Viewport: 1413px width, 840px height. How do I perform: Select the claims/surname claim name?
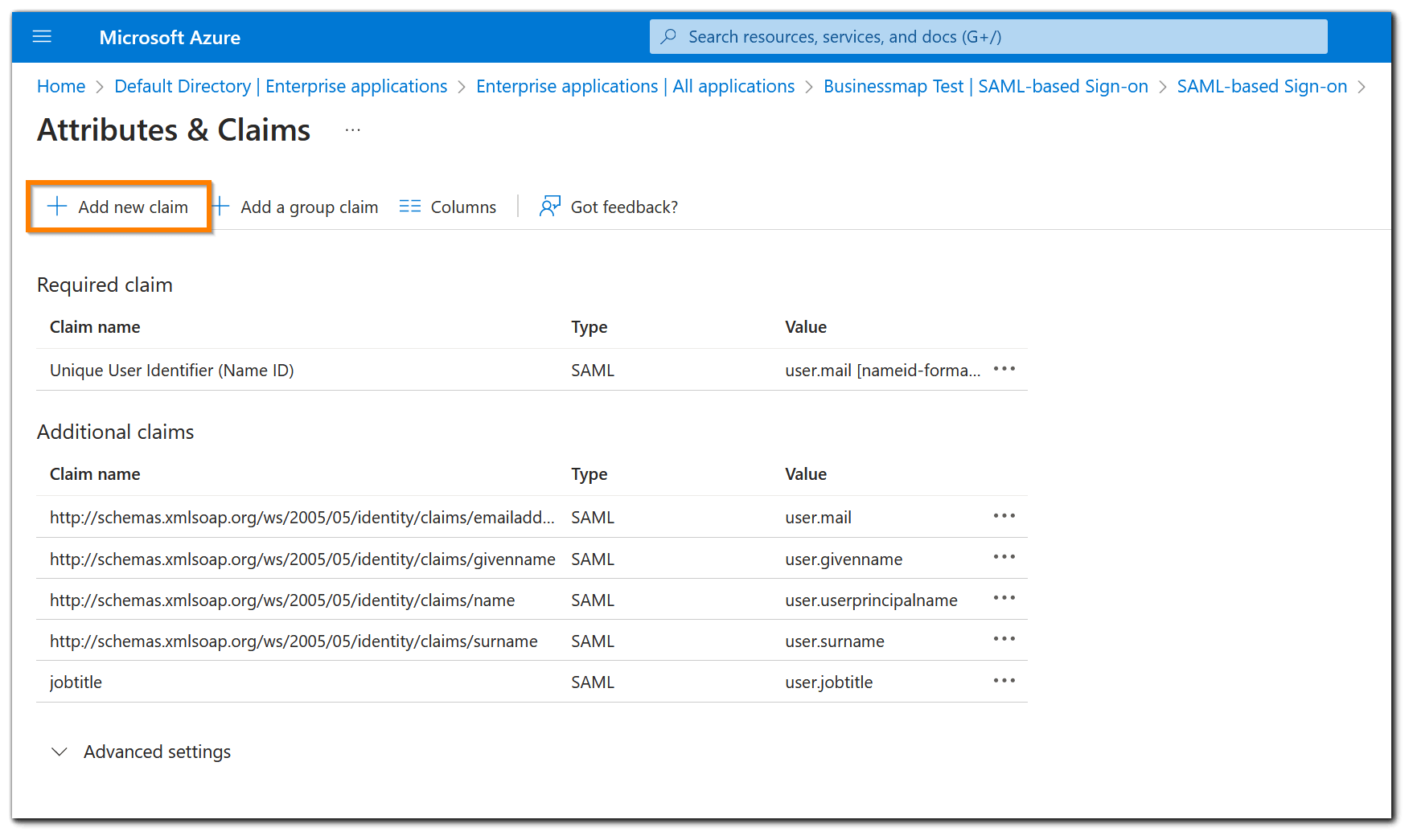click(x=294, y=641)
